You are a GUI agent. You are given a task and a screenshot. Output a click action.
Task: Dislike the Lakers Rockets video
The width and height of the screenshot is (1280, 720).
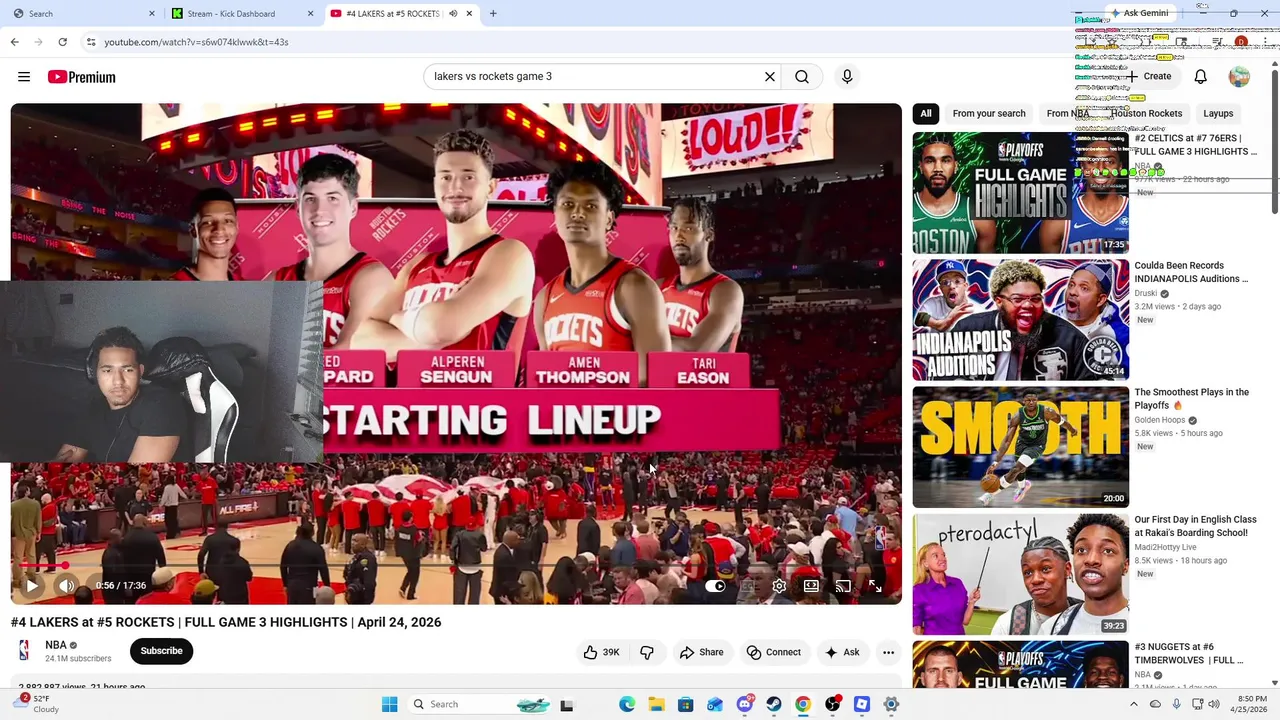(x=647, y=652)
